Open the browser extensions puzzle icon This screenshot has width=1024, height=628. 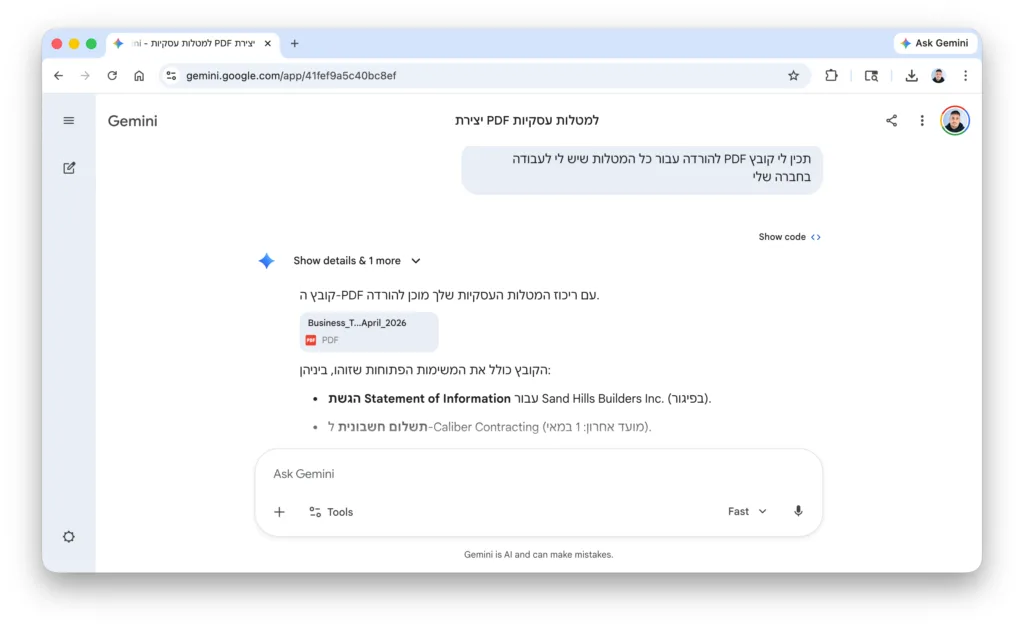pyautogui.click(x=831, y=76)
